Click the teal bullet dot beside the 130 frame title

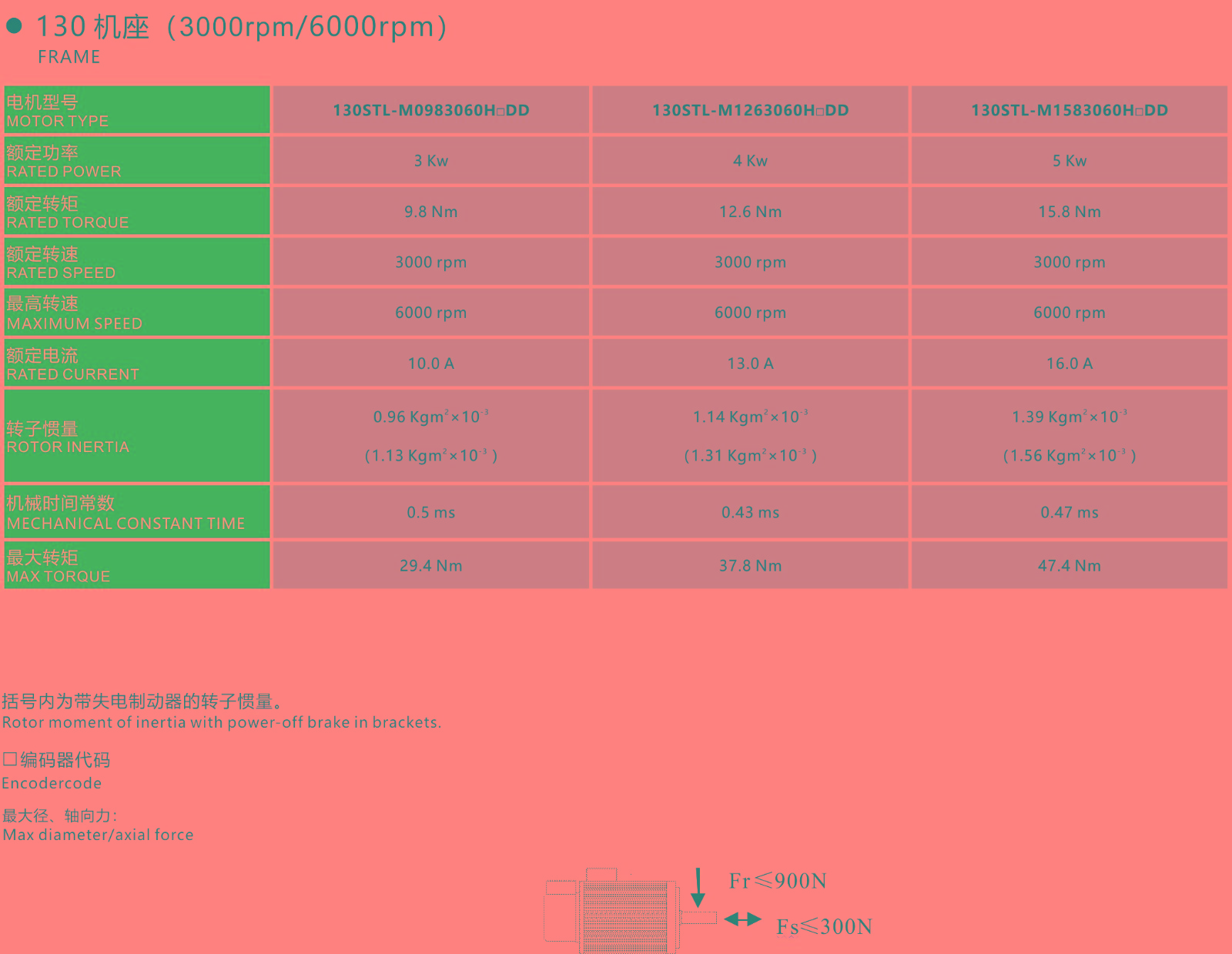click(x=14, y=26)
